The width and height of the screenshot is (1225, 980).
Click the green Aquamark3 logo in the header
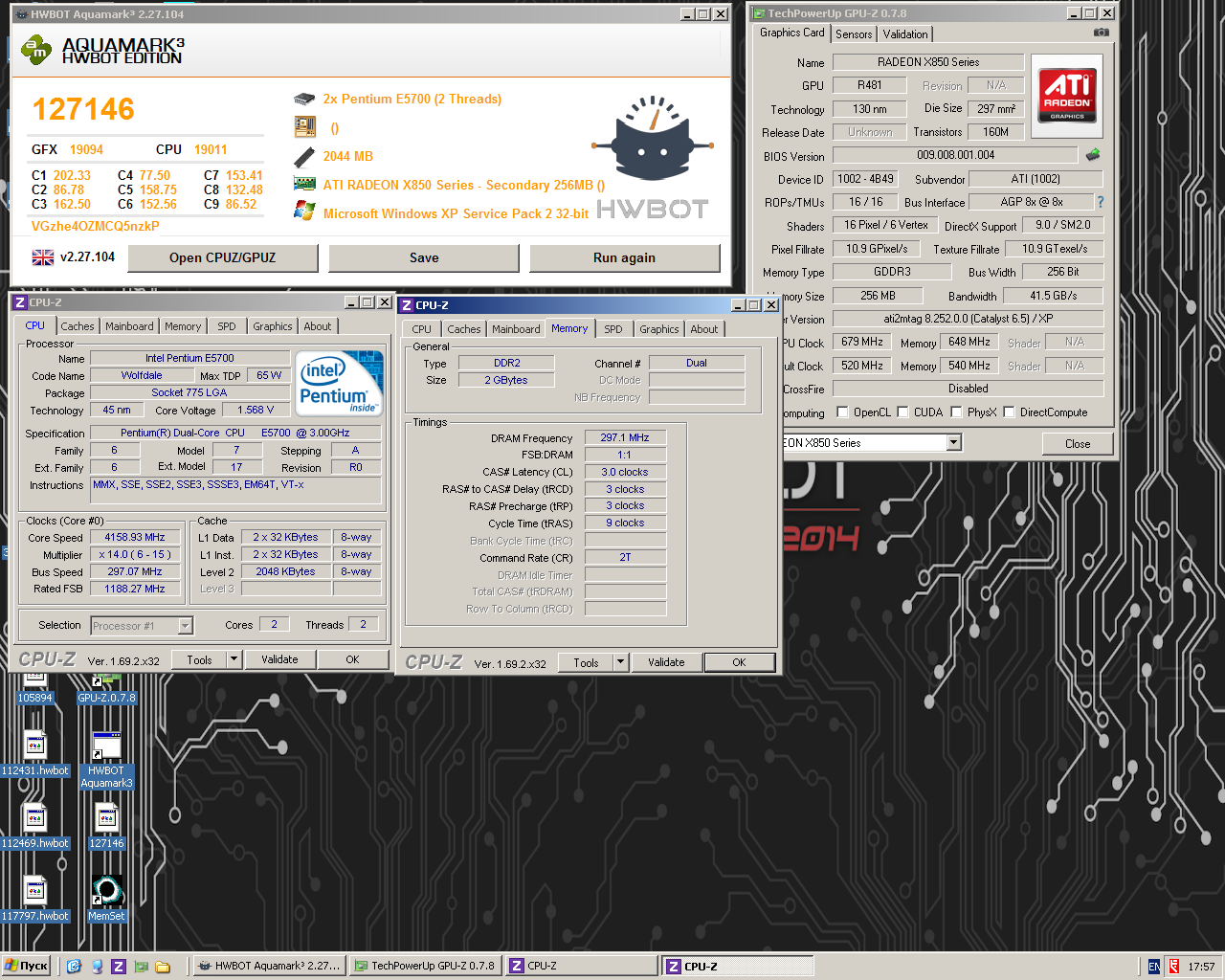[36, 49]
